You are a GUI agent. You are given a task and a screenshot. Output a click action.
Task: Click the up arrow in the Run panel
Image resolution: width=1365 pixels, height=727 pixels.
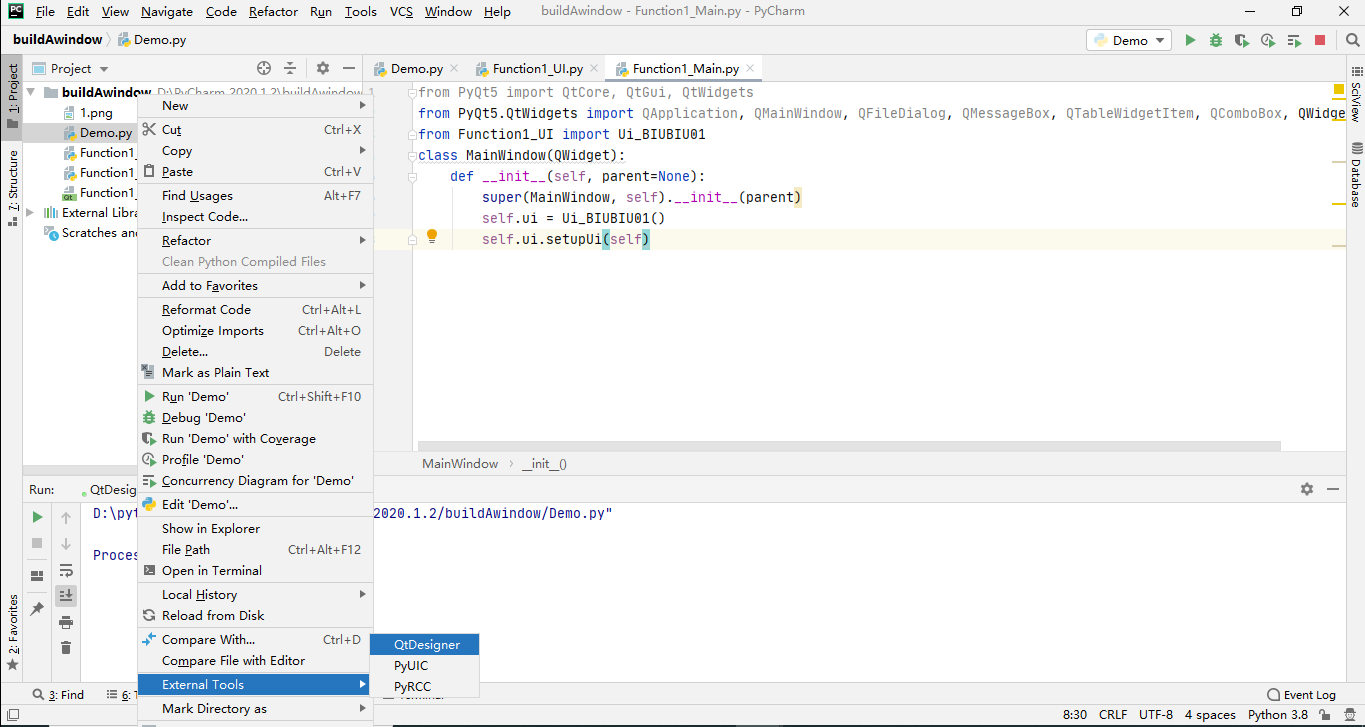(x=66, y=517)
